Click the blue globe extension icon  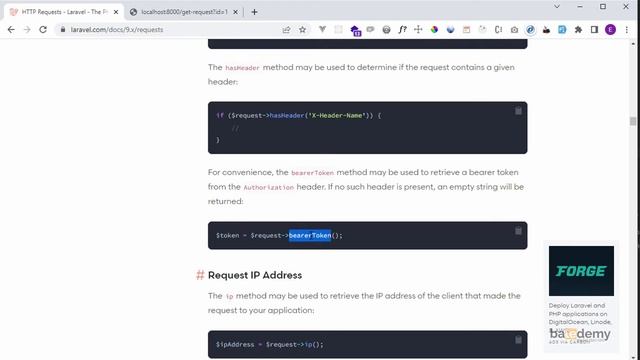pos(450,29)
